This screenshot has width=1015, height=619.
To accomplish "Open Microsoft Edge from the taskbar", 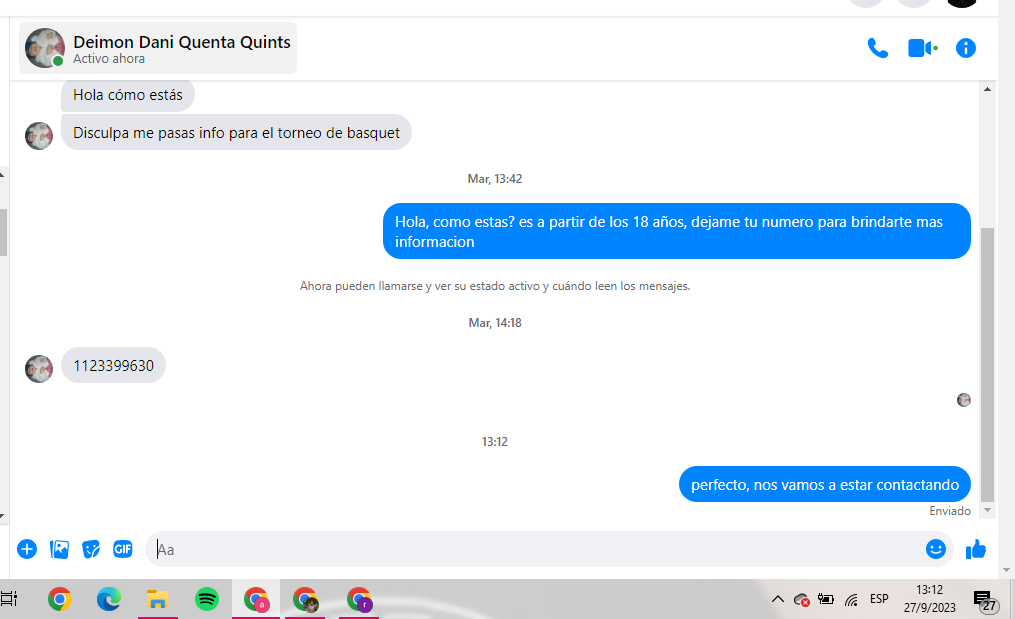I will [x=108, y=599].
